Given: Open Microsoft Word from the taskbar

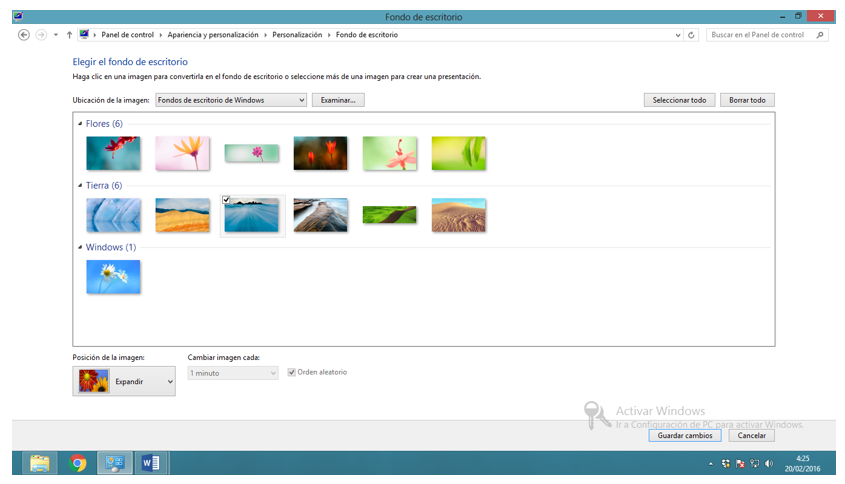Looking at the screenshot, I should click(x=151, y=463).
